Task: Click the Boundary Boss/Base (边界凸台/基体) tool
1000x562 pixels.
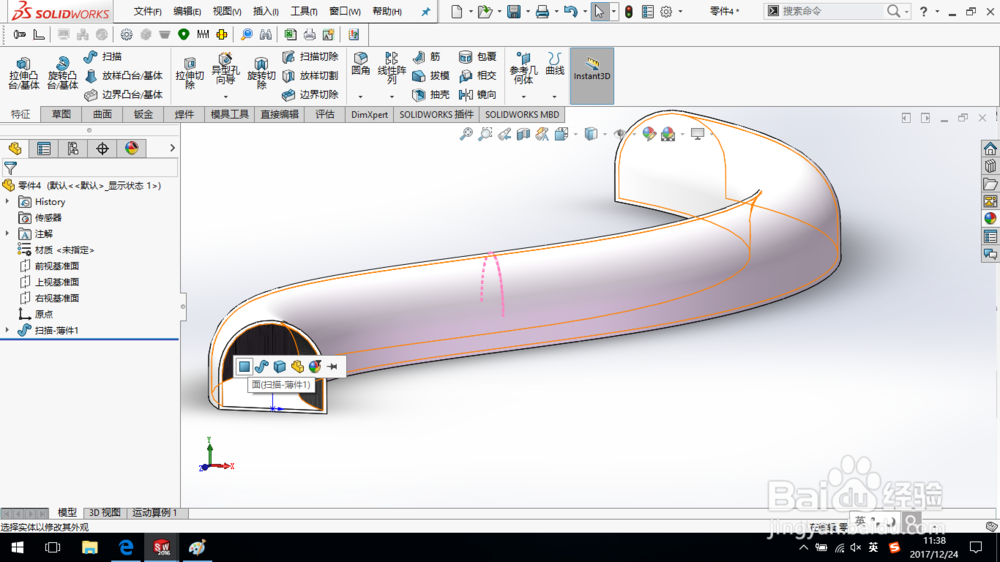Action: [x=124, y=94]
